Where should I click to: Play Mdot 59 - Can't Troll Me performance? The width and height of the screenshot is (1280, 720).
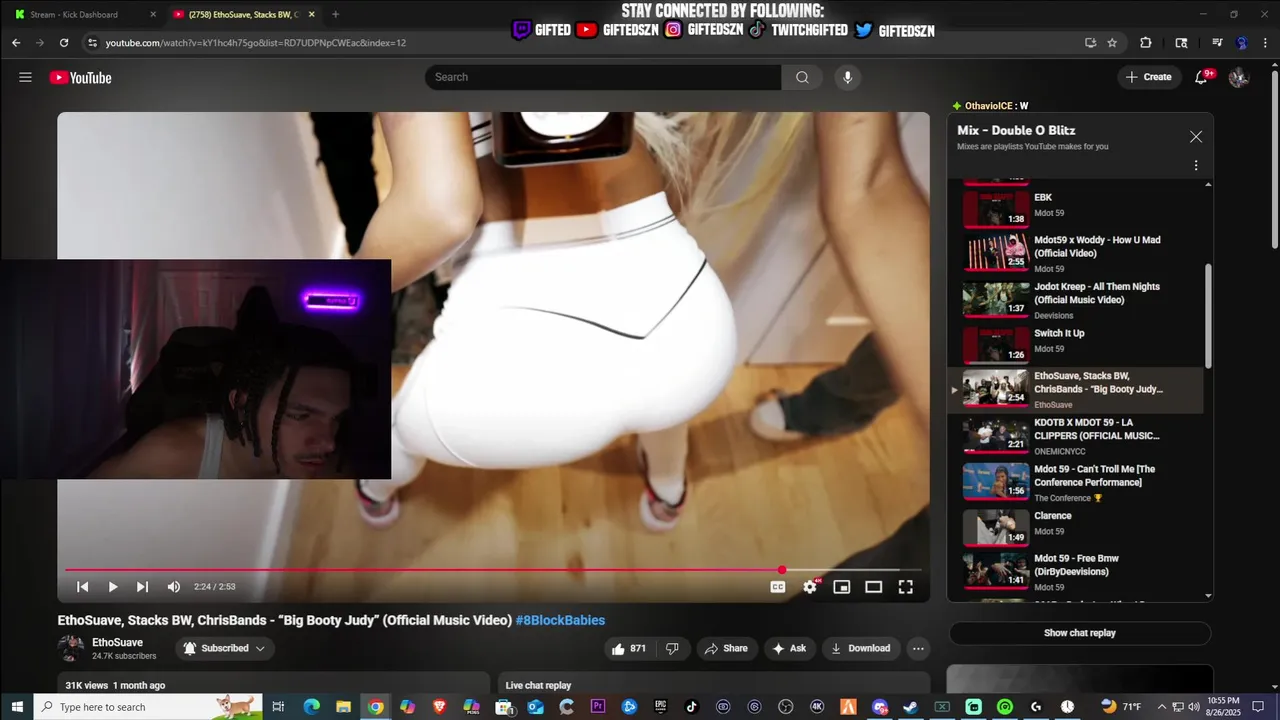click(1076, 482)
